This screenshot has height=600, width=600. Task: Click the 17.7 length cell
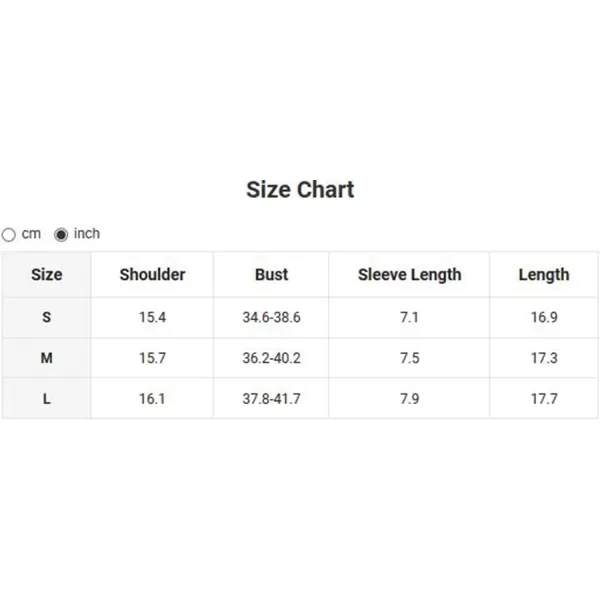(x=544, y=399)
